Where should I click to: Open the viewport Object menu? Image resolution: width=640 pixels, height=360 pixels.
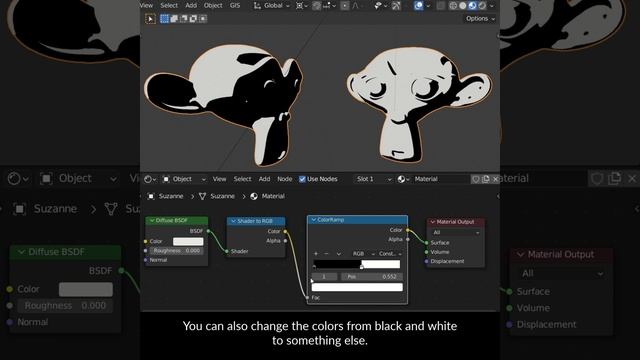213,6
